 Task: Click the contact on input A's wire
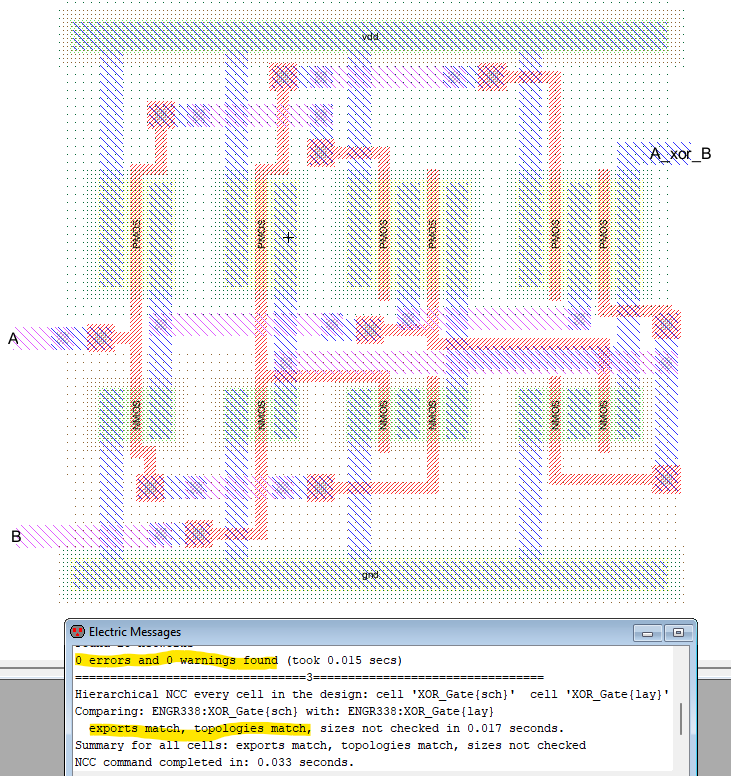(x=100, y=338)
